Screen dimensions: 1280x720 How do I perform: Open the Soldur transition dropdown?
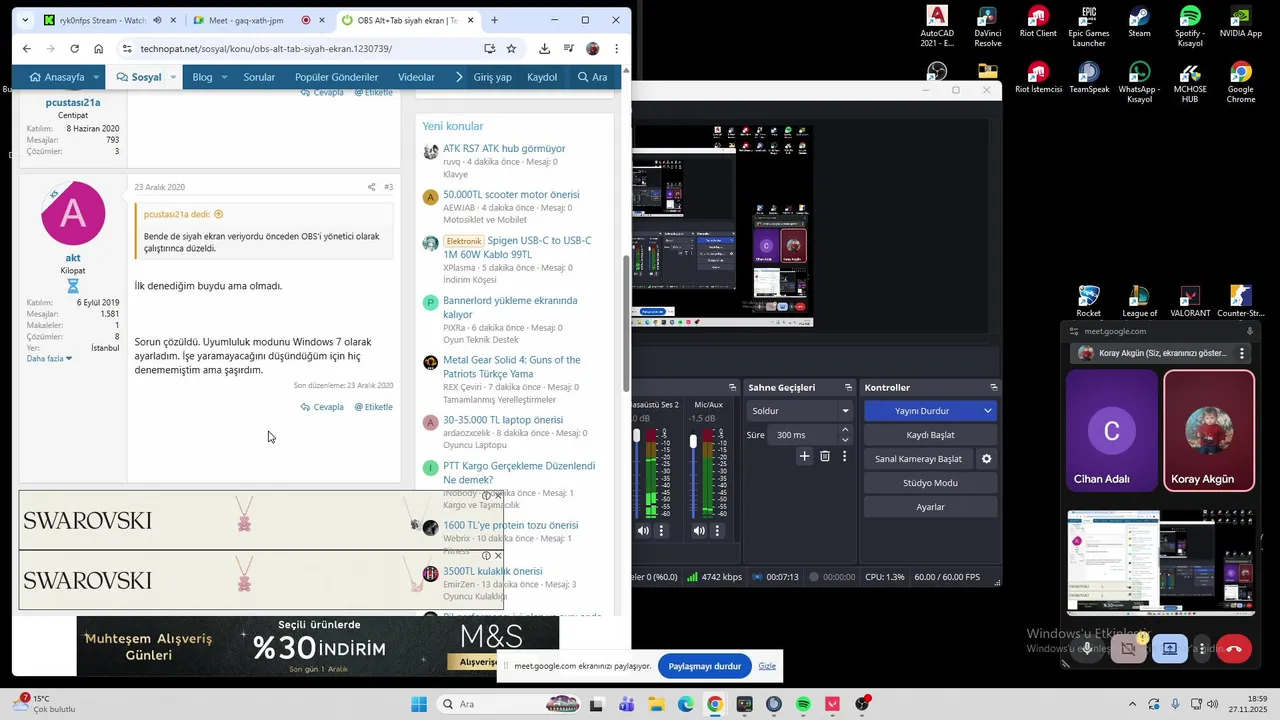799,411
